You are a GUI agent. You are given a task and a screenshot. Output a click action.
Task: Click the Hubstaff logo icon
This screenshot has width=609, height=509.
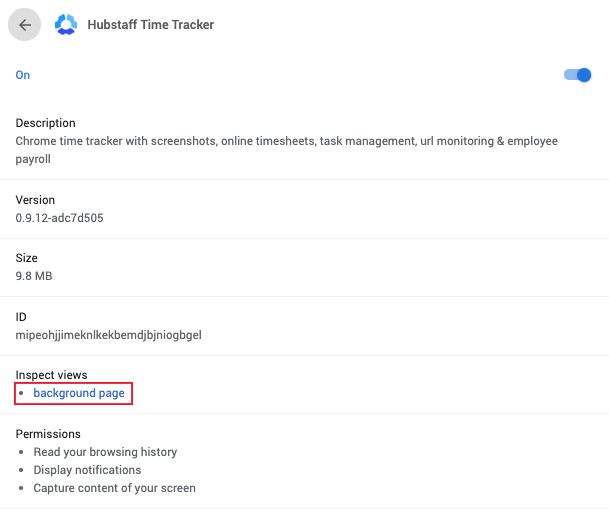66,24
